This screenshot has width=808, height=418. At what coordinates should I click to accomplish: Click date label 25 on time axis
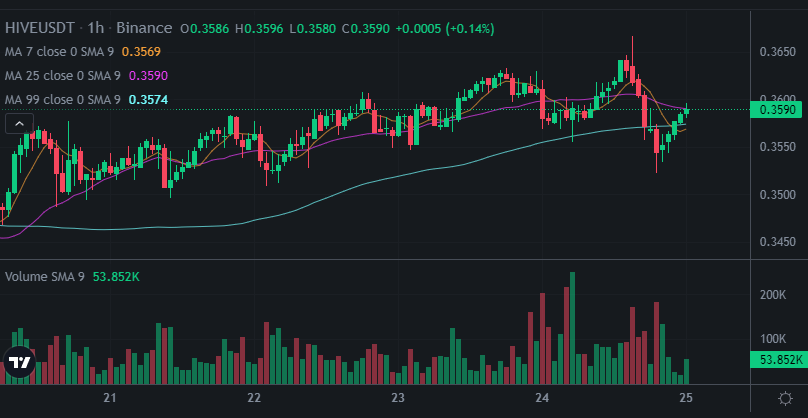(x=686, y=398)
